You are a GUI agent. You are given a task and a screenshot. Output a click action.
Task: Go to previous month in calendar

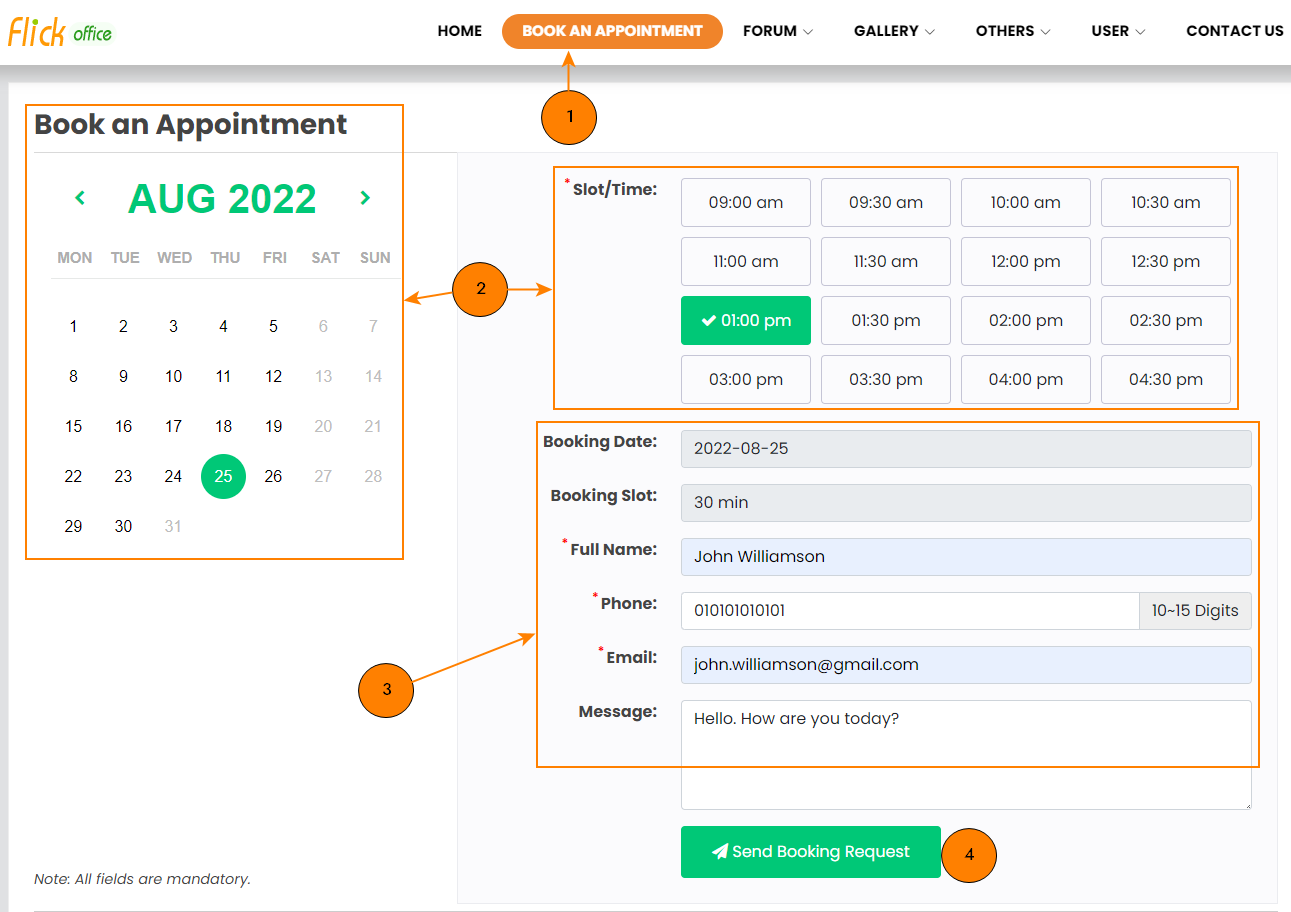pyautogui.click(x=80, y=198)
